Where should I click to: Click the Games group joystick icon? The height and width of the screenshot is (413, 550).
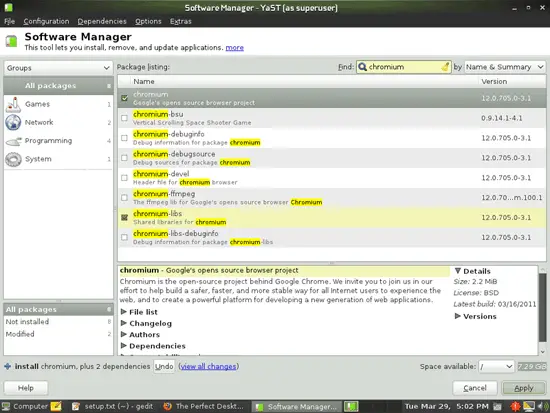pos(13,105)
